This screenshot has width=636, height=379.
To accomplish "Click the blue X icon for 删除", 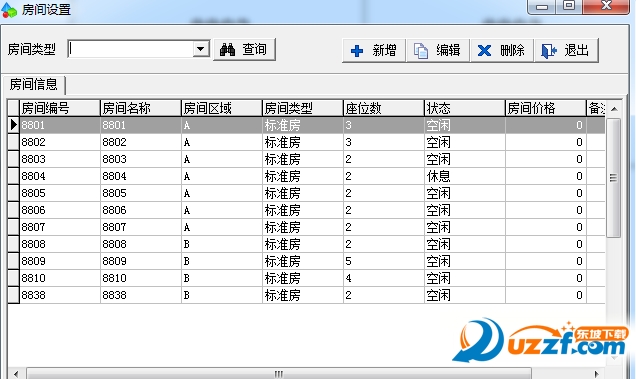I will click(484, 51).
